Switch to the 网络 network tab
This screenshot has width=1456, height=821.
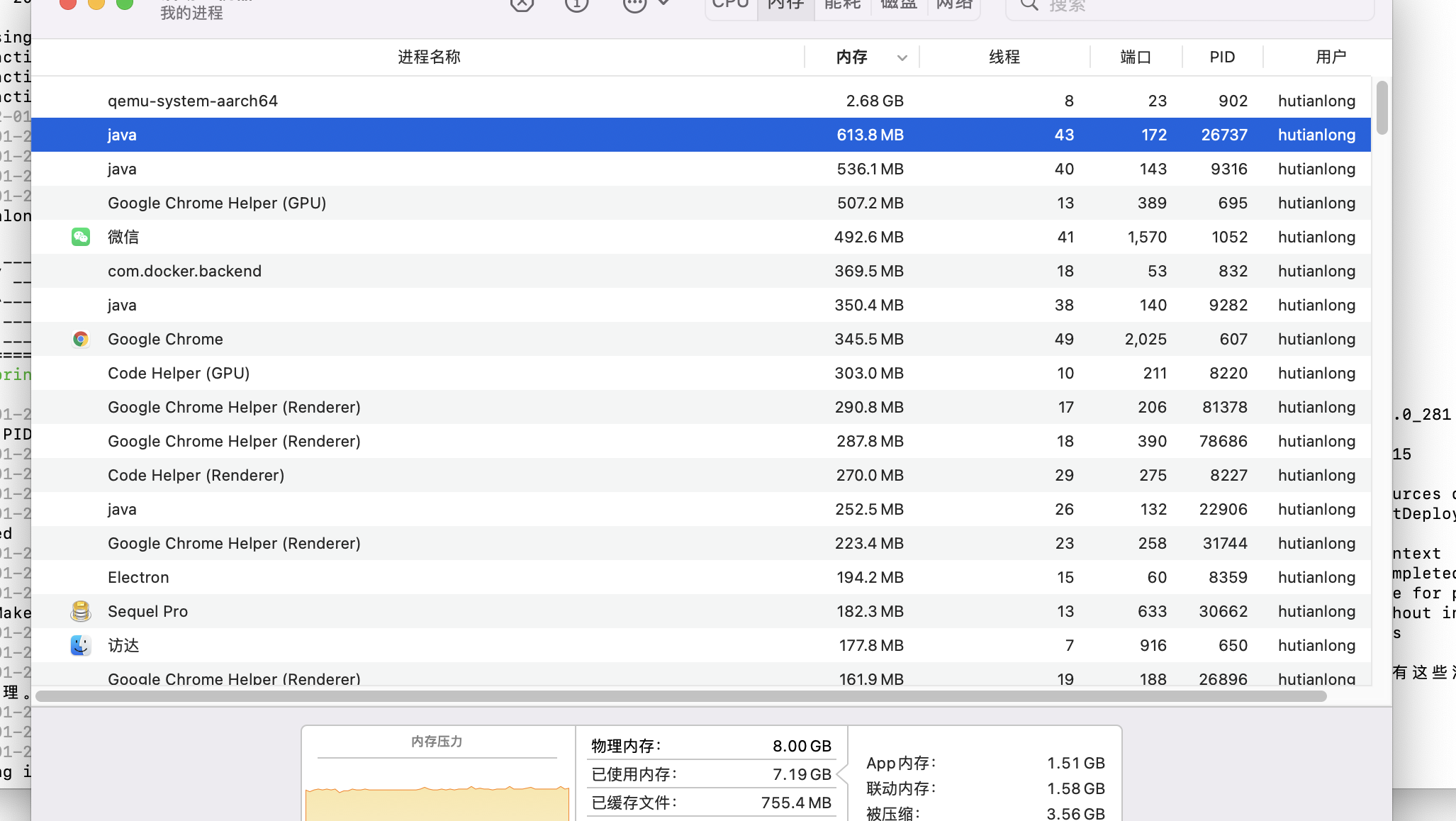[x=953, y=6]
